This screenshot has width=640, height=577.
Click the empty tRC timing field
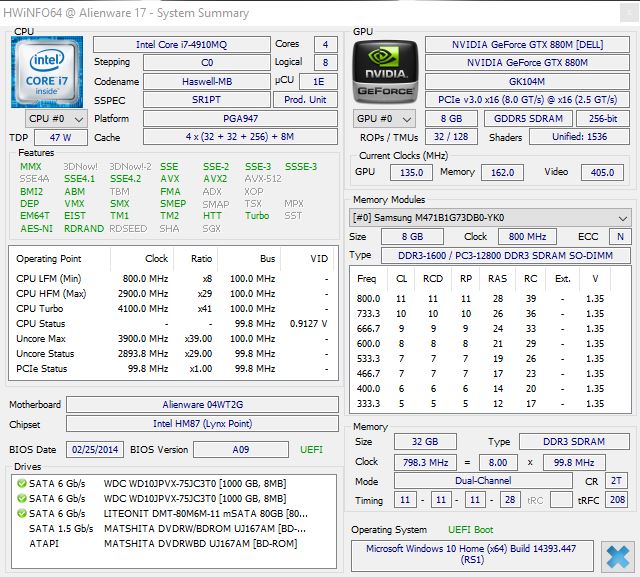pos(561,499)
